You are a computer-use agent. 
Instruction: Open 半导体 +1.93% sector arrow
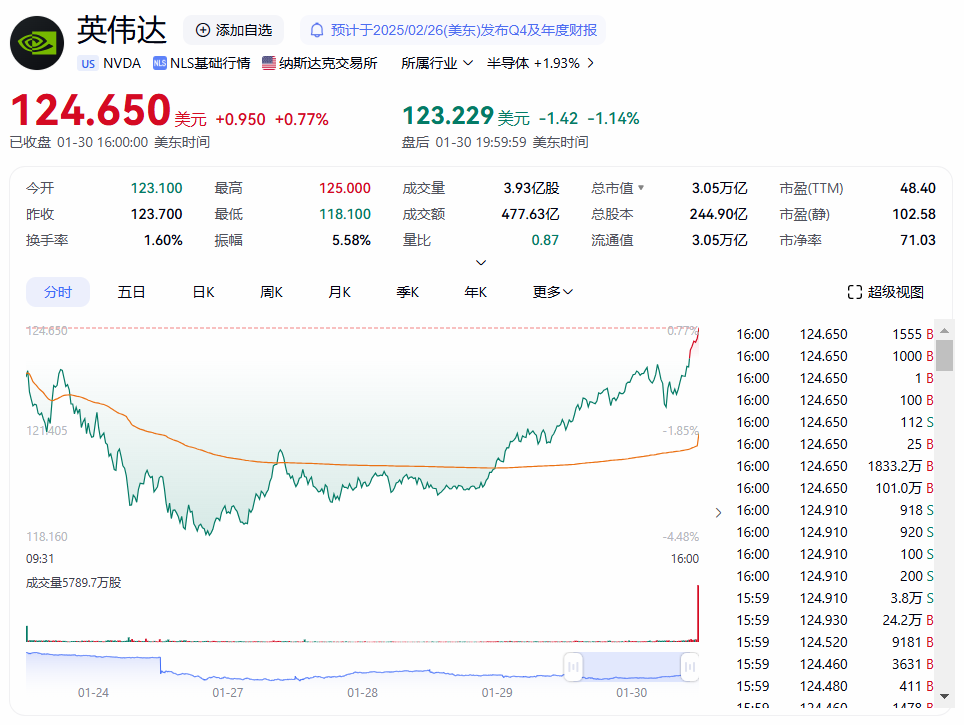590,63
